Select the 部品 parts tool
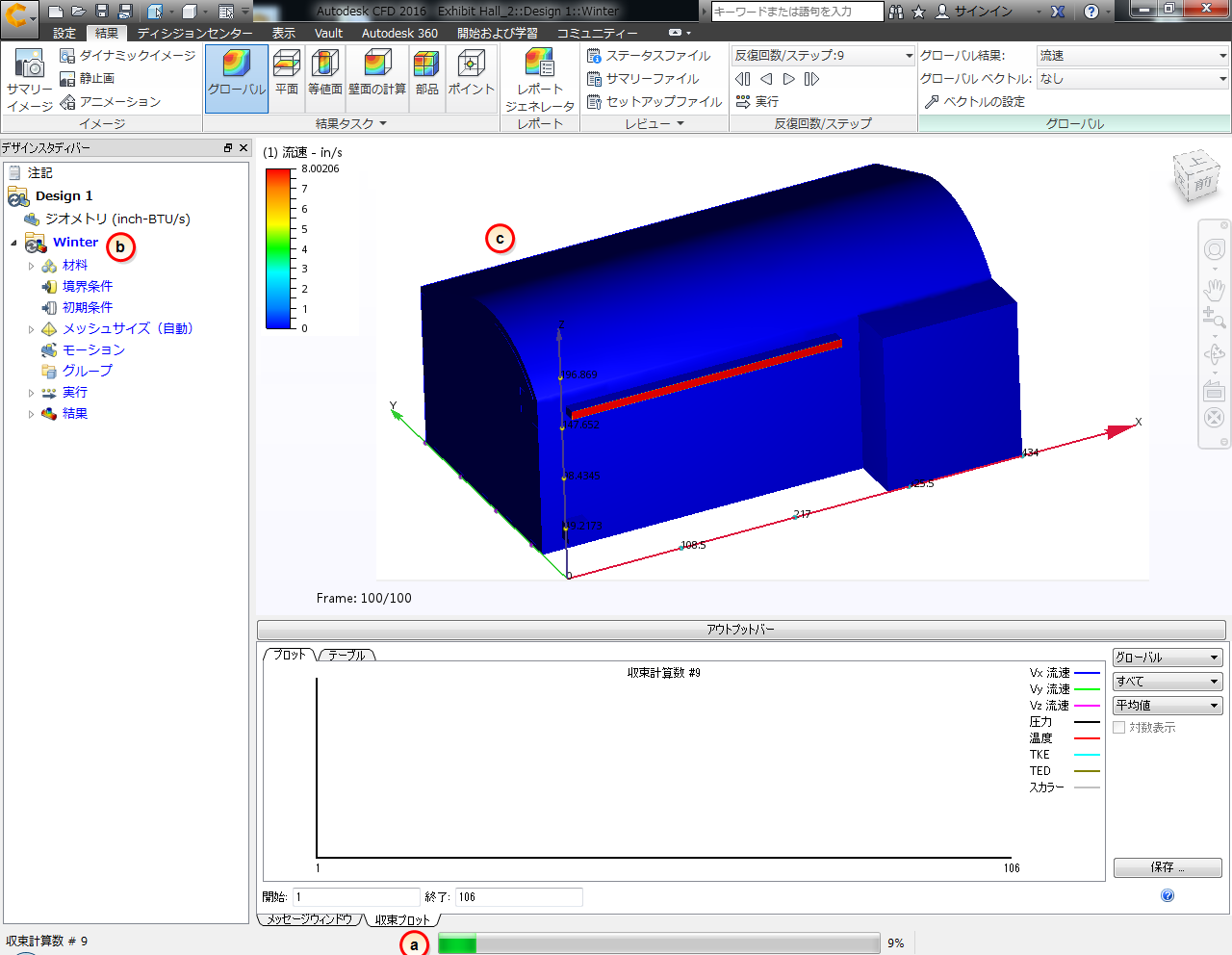 pyautogui.click(x=426, y=78)
